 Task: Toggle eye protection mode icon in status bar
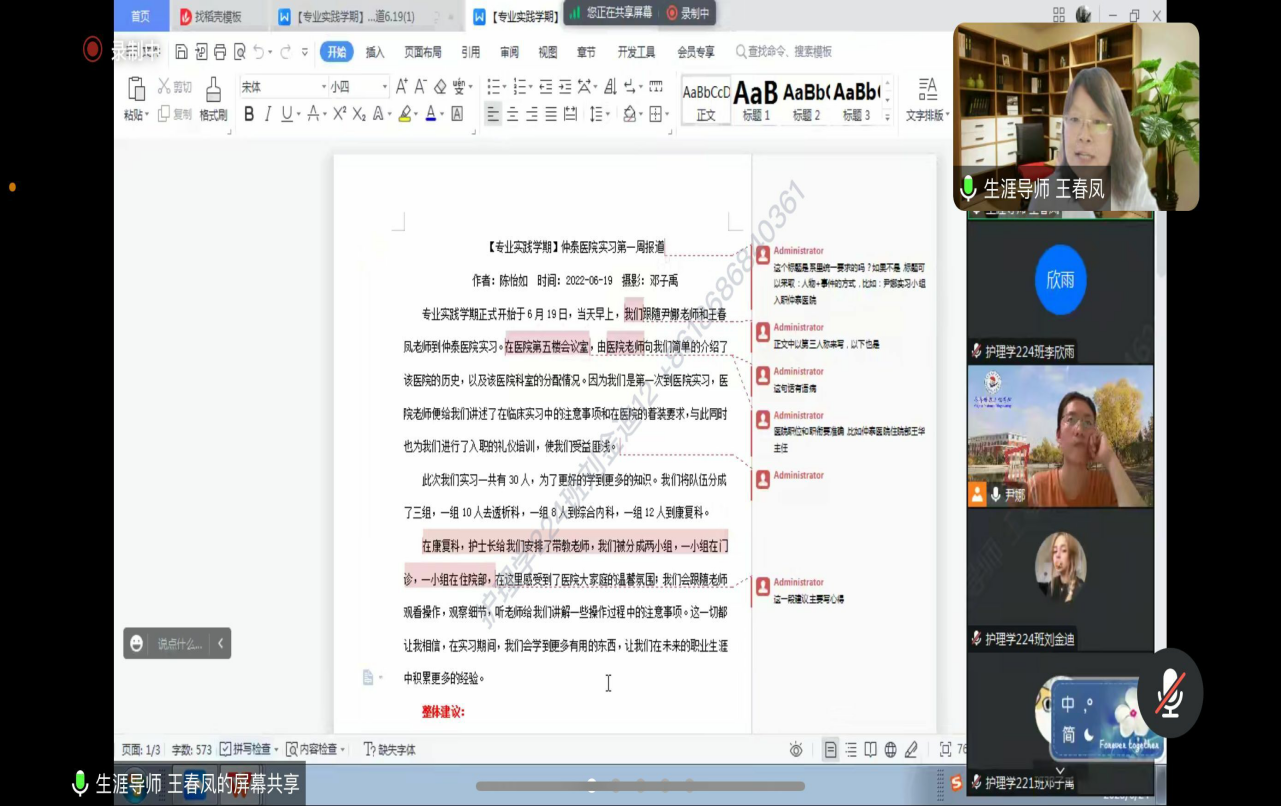(796, 749)
